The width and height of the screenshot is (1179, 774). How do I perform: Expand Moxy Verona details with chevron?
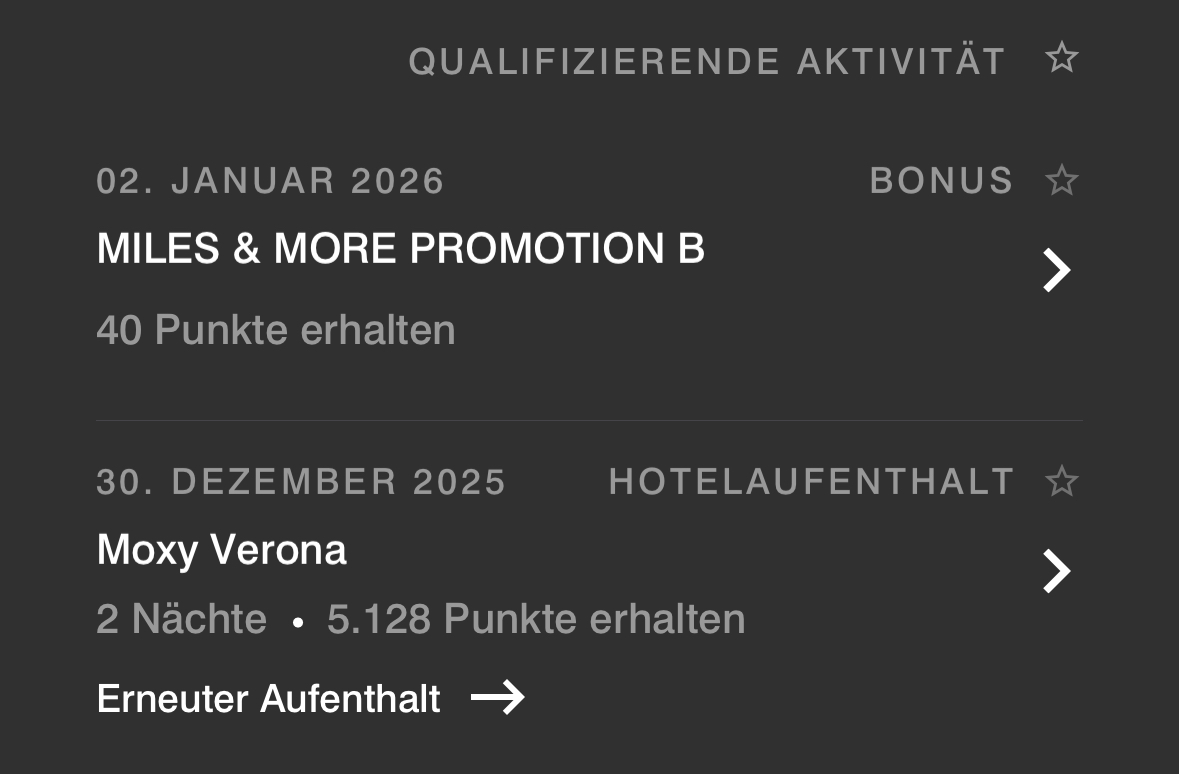tap(1056, 571)
